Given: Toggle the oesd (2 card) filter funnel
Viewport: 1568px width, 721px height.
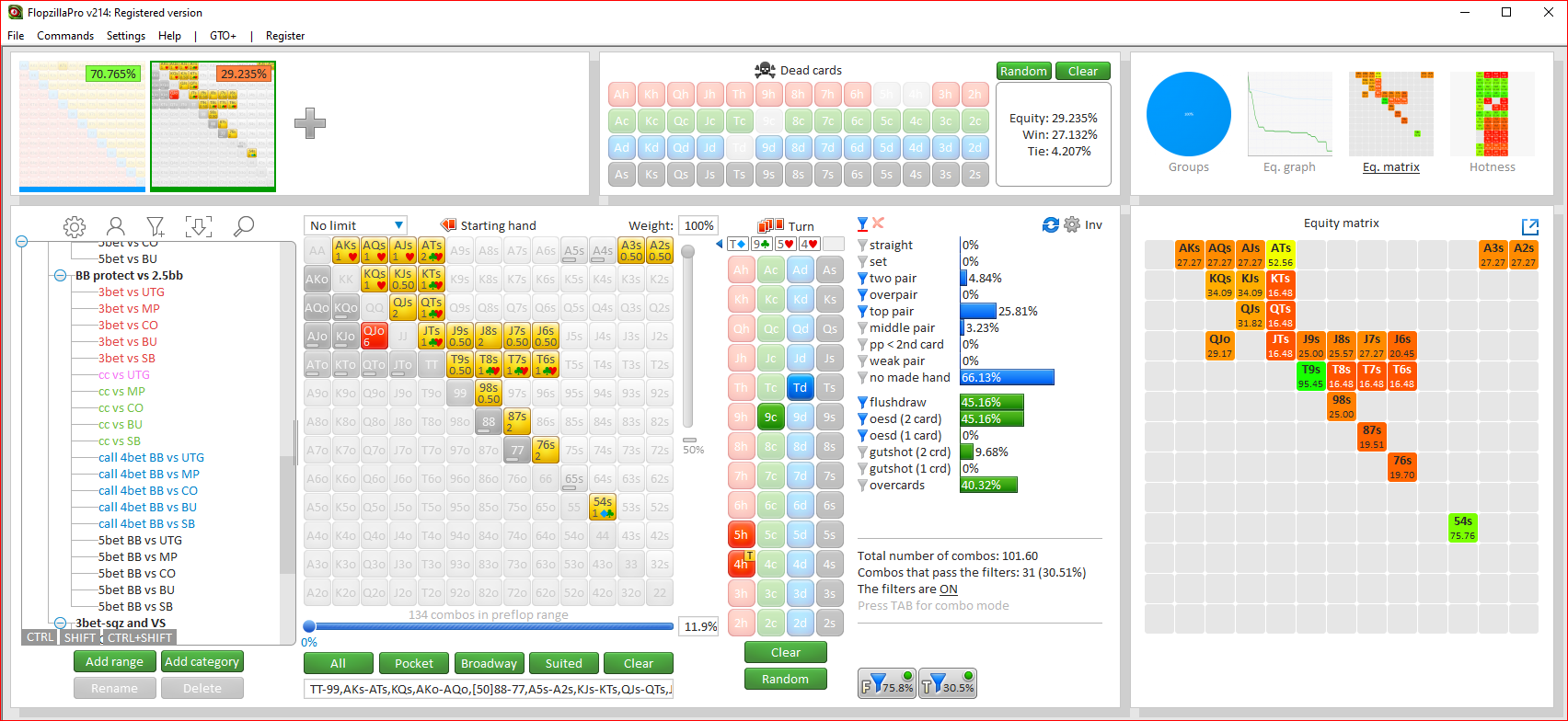Looking at the screenshot, I should point(862,419).
